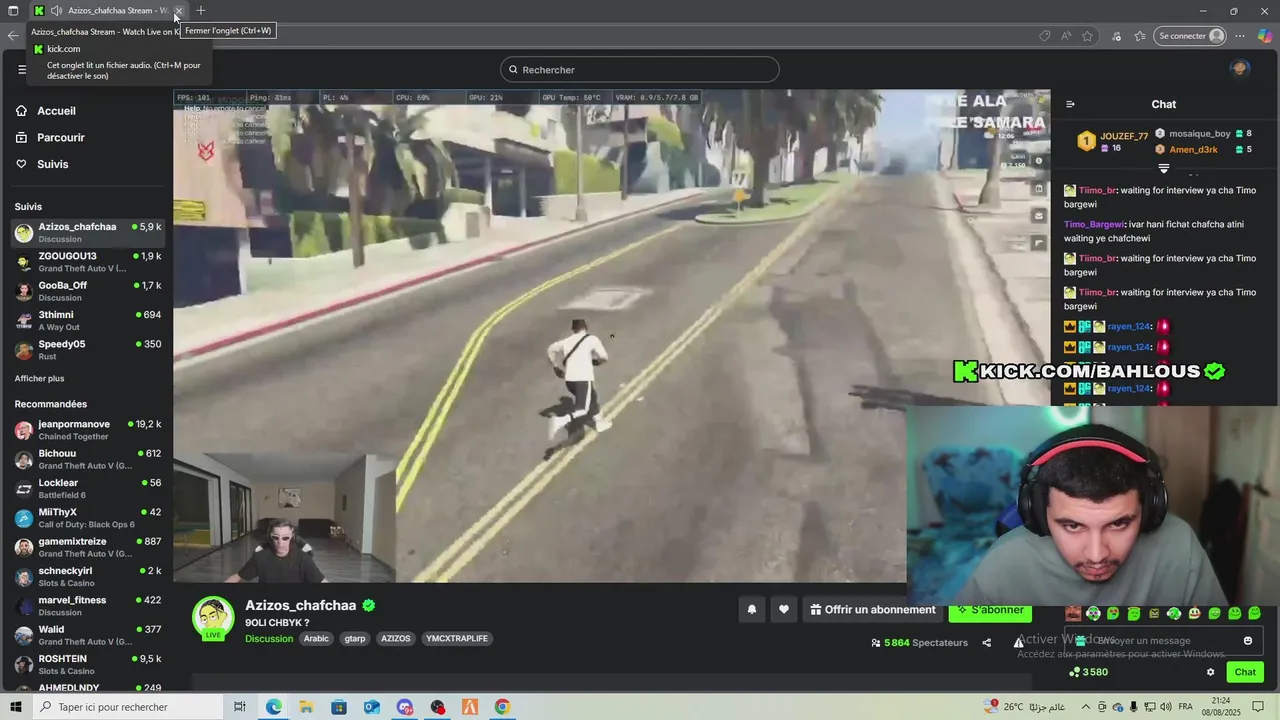Screen dimensions: 1280x720
Task: Open Chrome from the taskbar
Action: [502, 707]
